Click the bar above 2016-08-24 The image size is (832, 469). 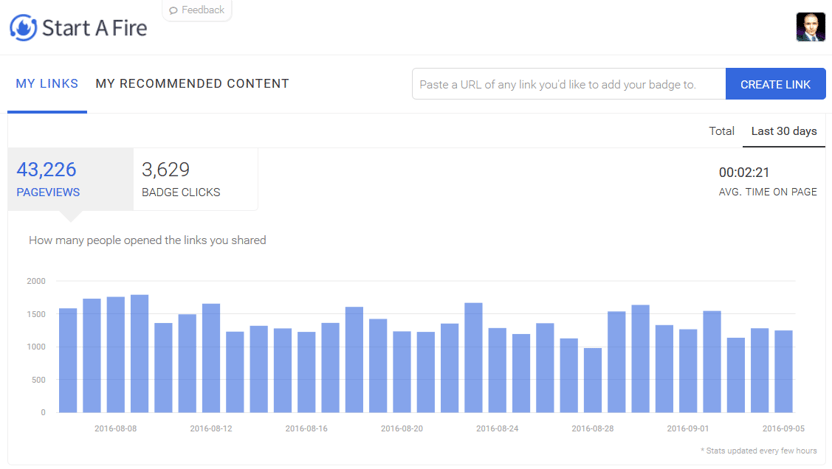[x=497, y=370]
